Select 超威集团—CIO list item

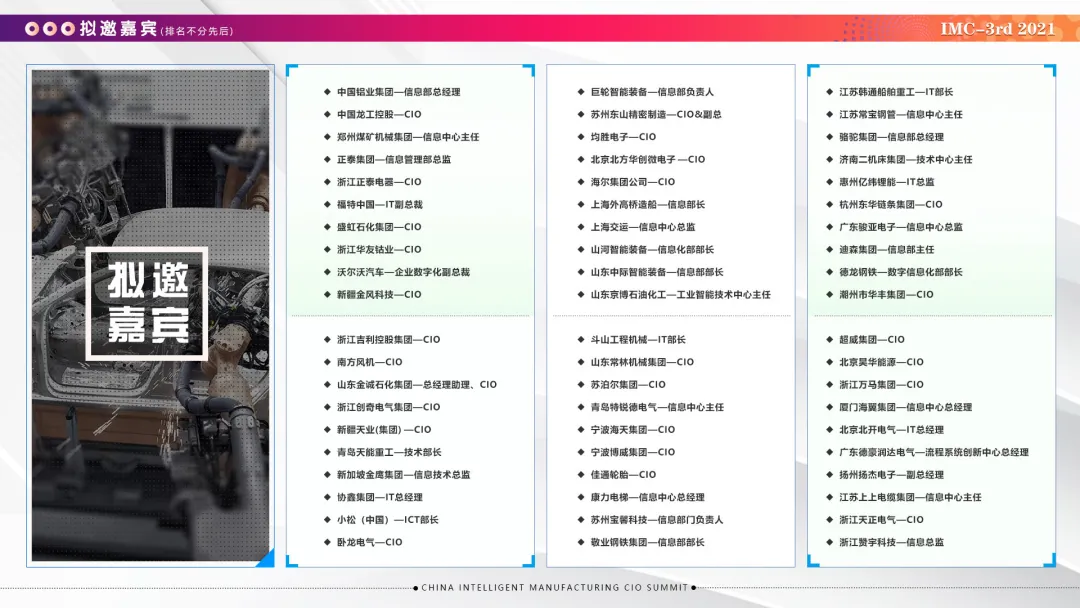click(x=871, y=339)
